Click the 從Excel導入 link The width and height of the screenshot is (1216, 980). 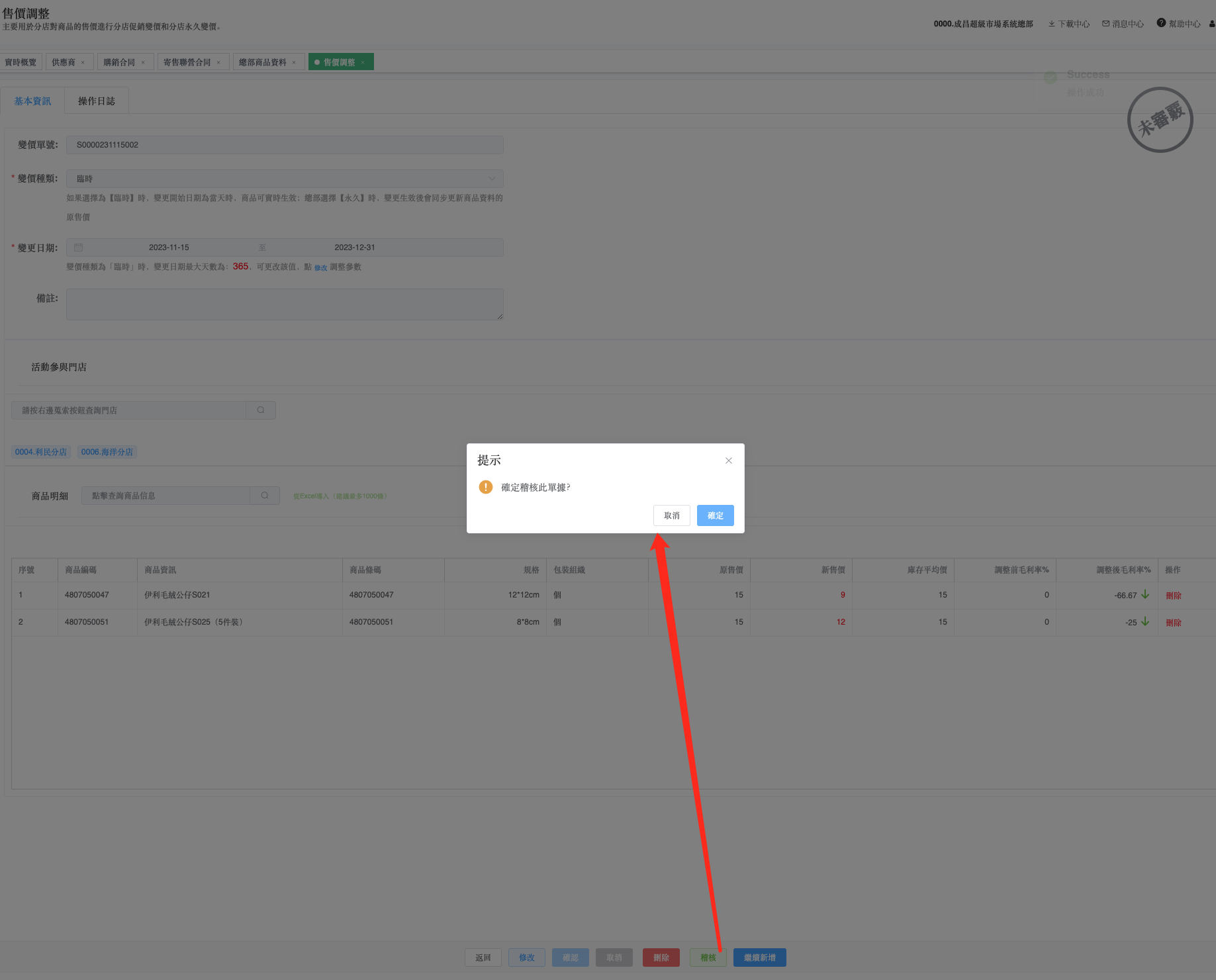tap(340, 496)
